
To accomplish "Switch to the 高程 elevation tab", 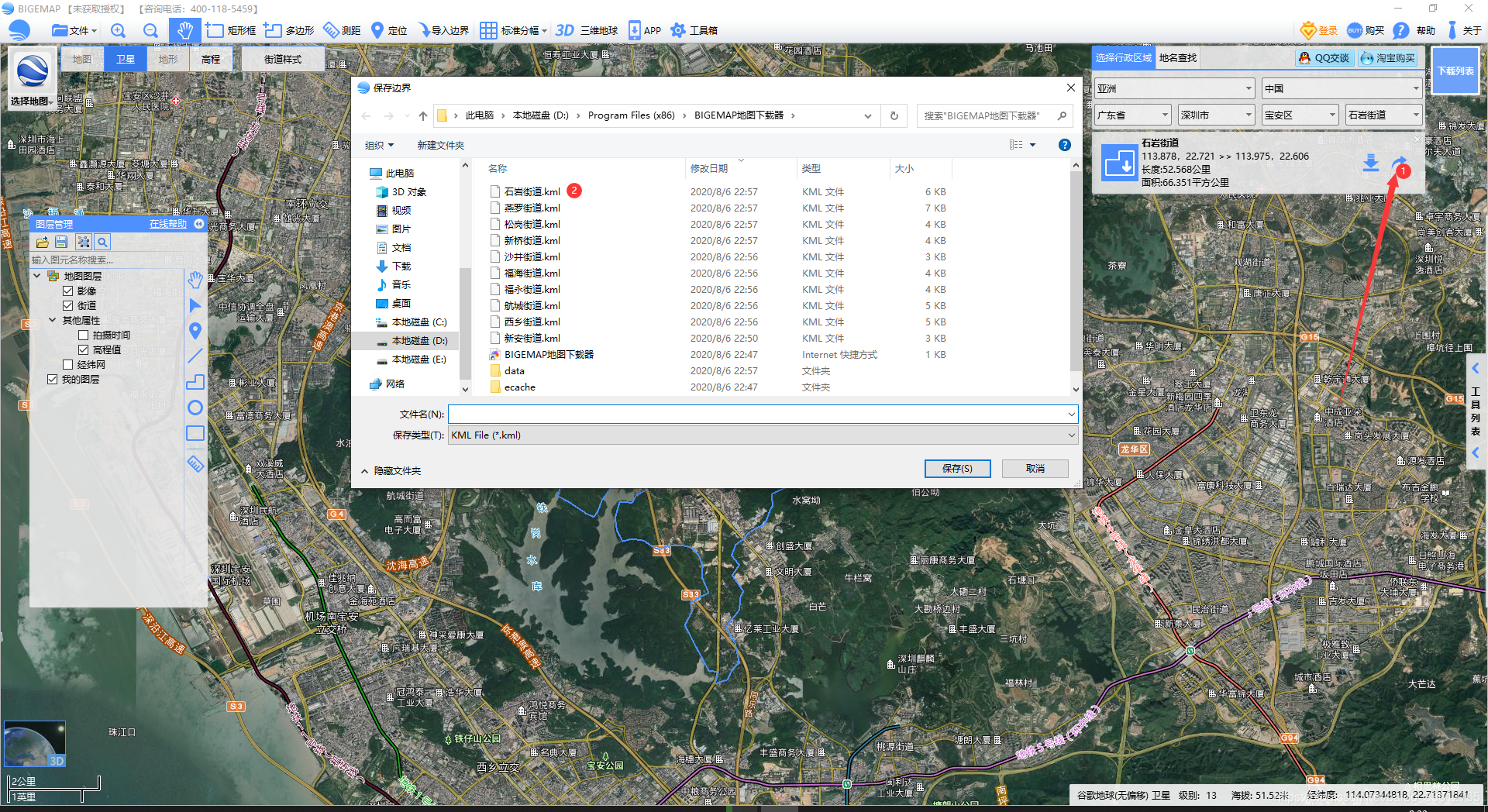I will click(211, 59).
